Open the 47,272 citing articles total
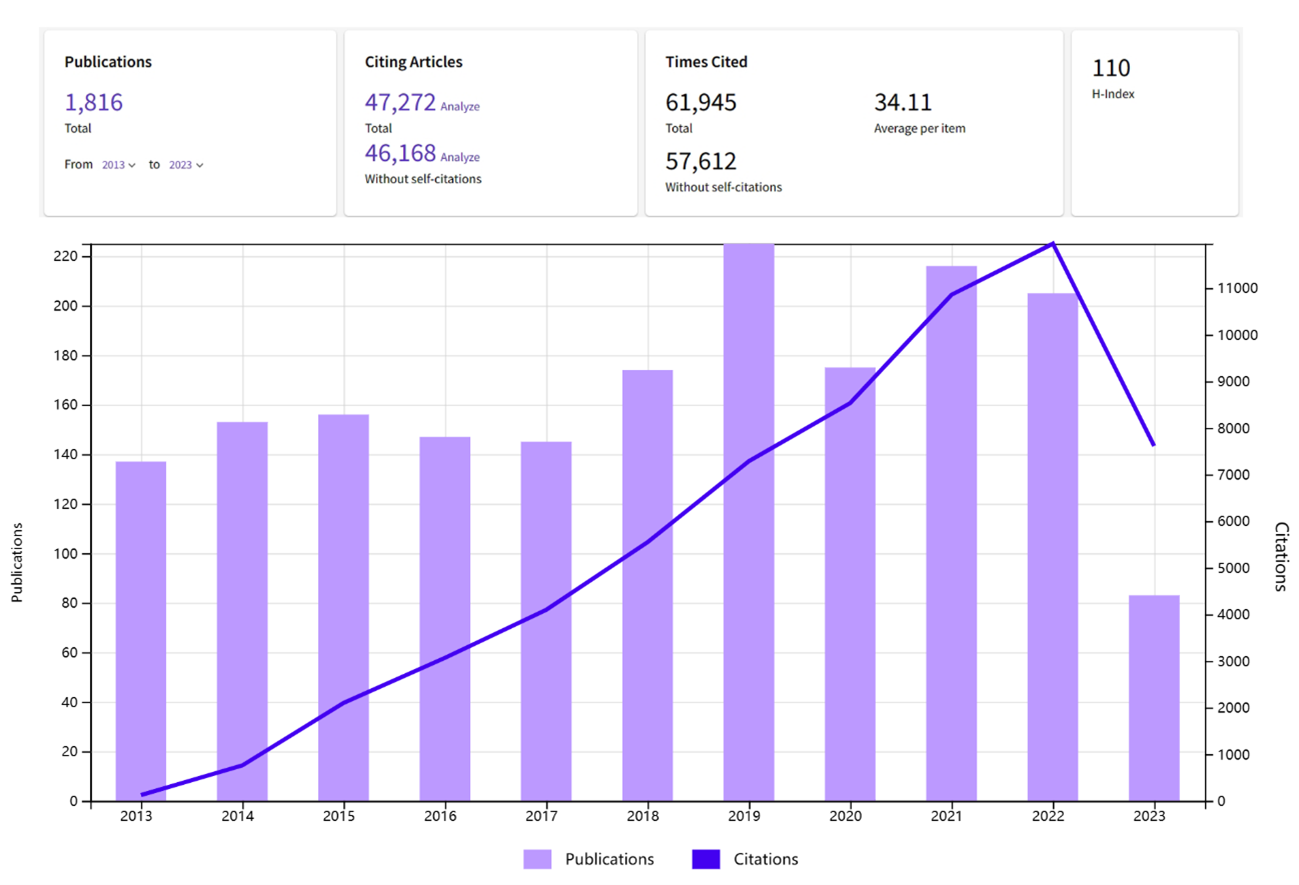Image resolution: width=1299 pixels, height=885 pixels. 400,102
